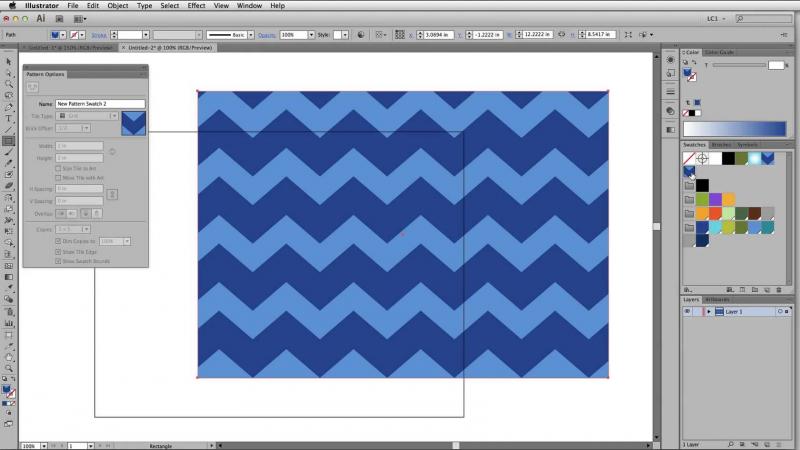The width and height of the screenshot is (800, 450).
Task: Select the Zoom tool in the toolbar
Action: pos(9,367)
